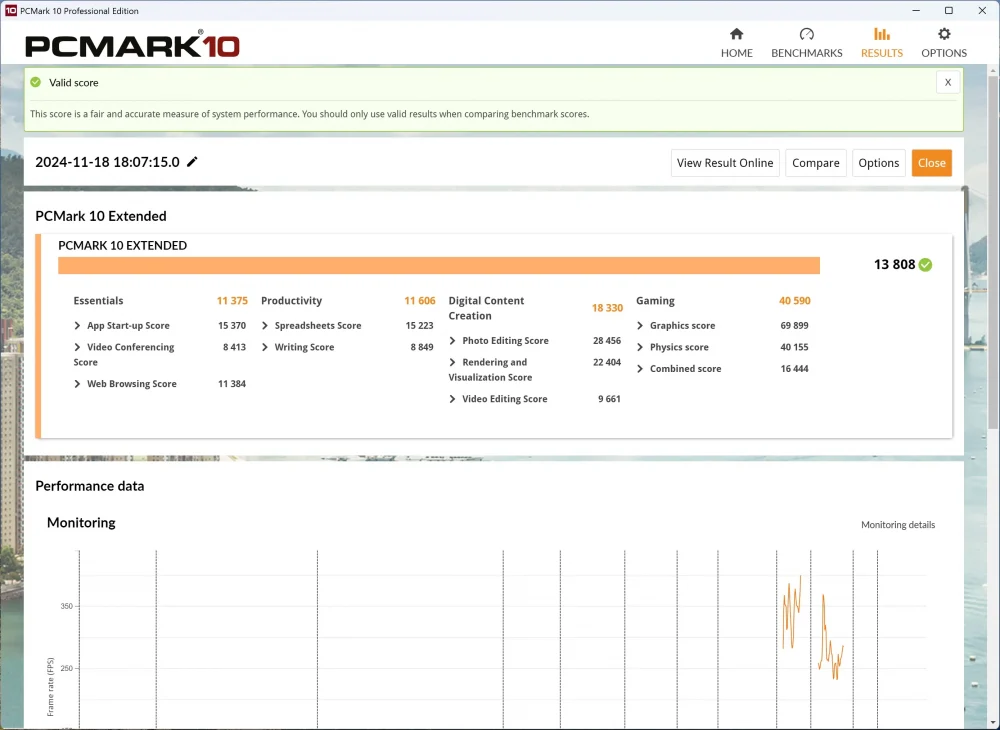Open the Benchmarks gauge icon
Screen dimensions: 1000x730
tap(807, 34)
